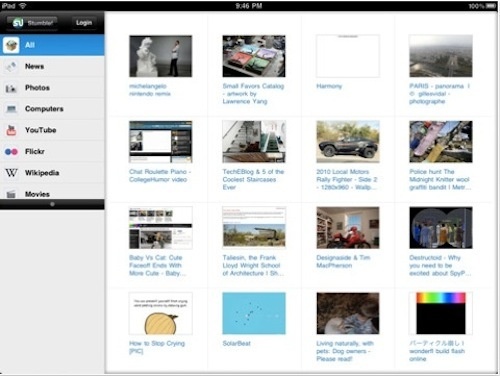Tap the Stumble! button

[32, 23]
